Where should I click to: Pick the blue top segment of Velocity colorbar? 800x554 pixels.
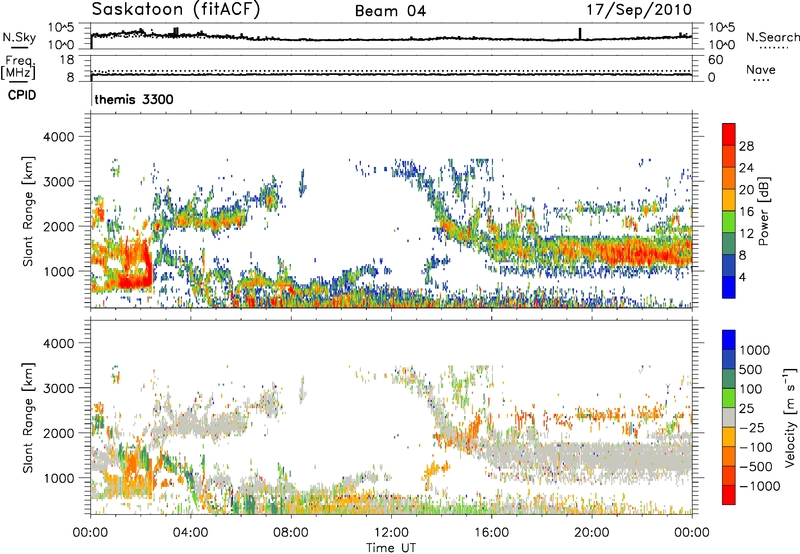click(x=729, y=340)
